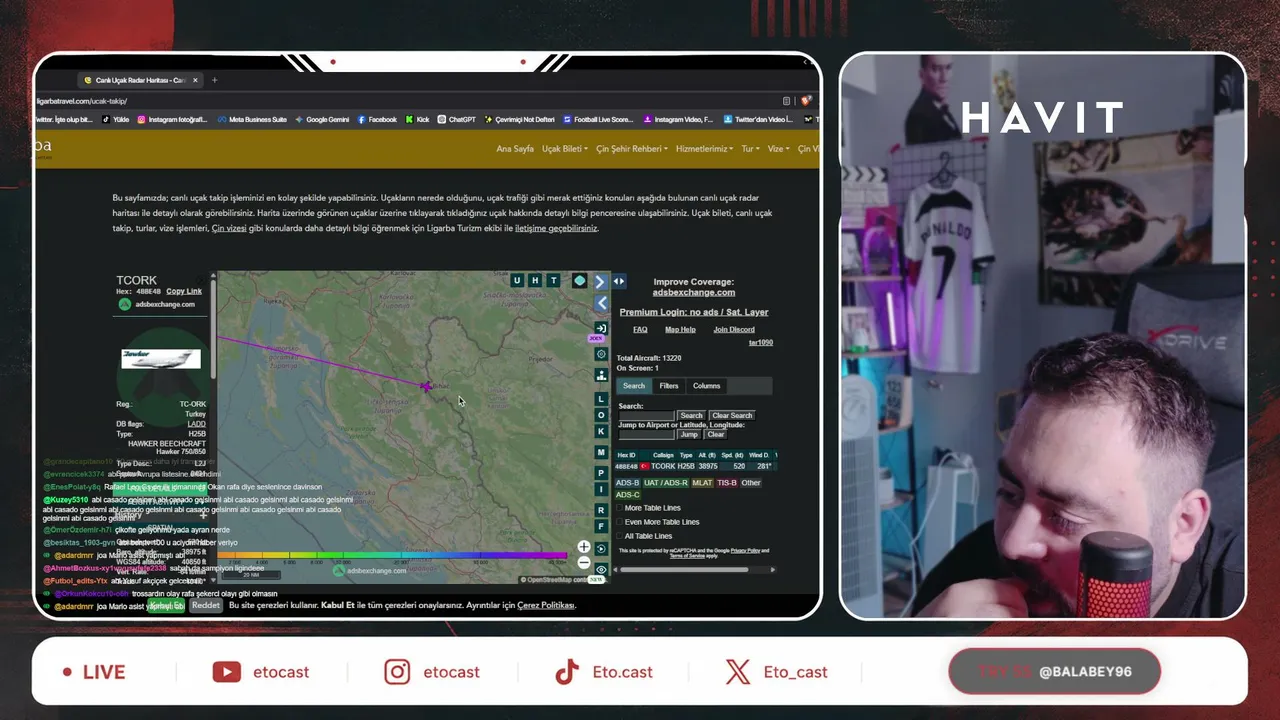Viewport: 1280px width, 720px height.
Task: Toggle ADS-B source filter
Action: pyautogui.click(x=627, y=483)
